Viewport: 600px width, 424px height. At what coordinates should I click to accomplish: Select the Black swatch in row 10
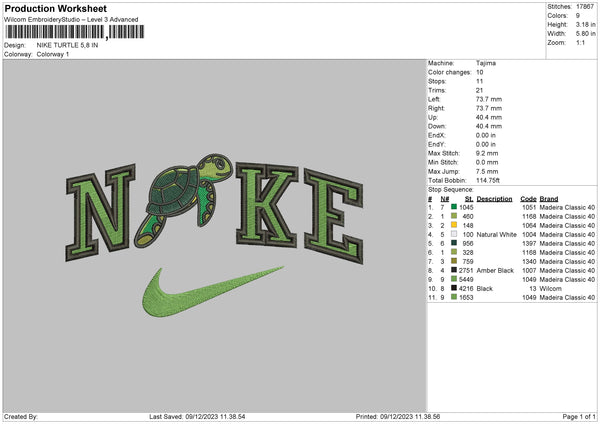454,288
